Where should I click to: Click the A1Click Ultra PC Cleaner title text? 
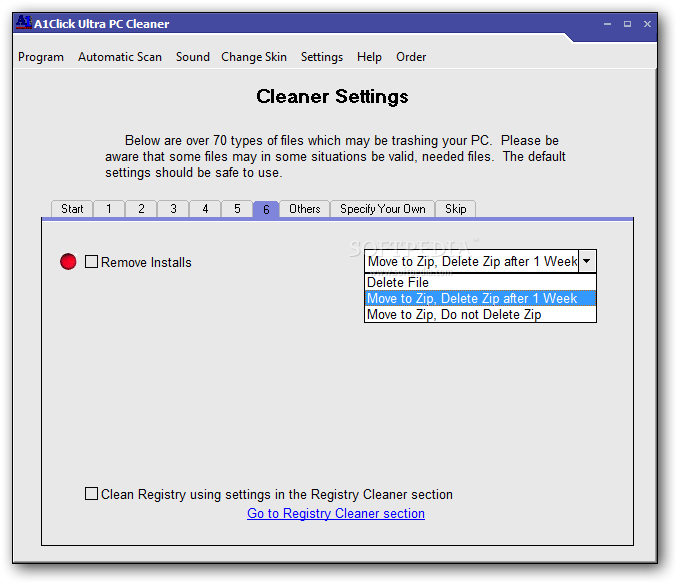(x=102, y=24)
